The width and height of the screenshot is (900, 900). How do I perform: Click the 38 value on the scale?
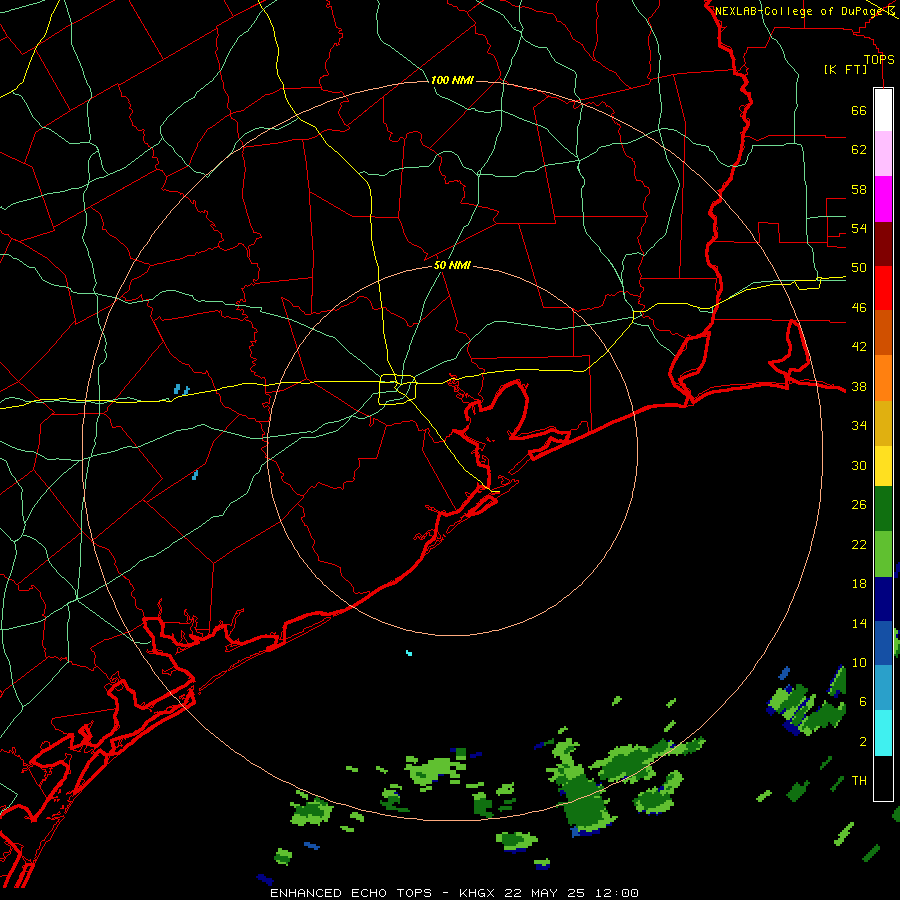[859, 387]
